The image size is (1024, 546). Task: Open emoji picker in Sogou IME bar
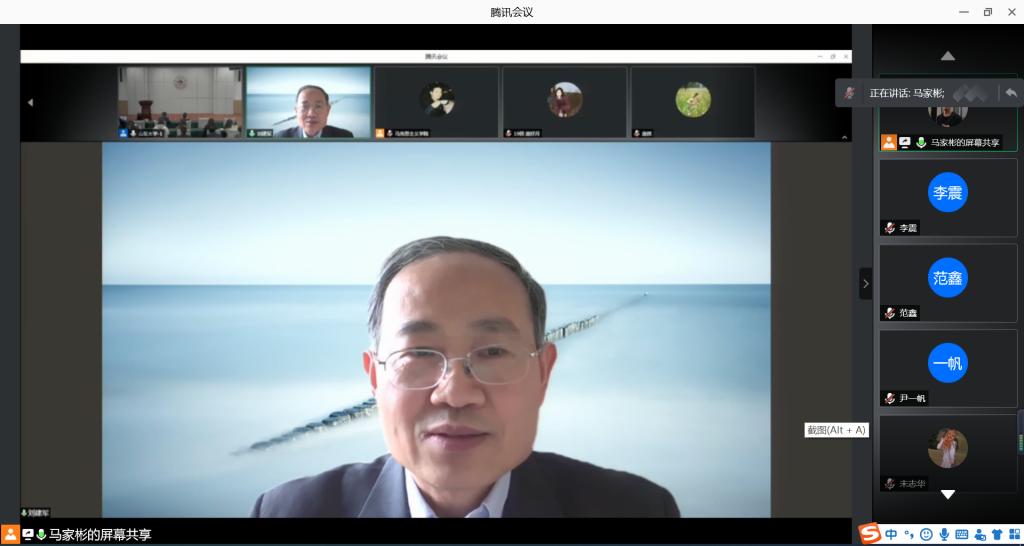(x=926, y=534)
